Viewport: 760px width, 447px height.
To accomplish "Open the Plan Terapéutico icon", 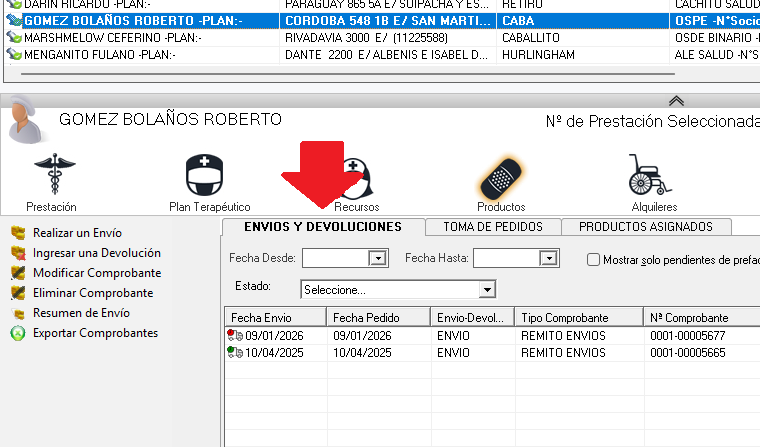I will 204,176.
